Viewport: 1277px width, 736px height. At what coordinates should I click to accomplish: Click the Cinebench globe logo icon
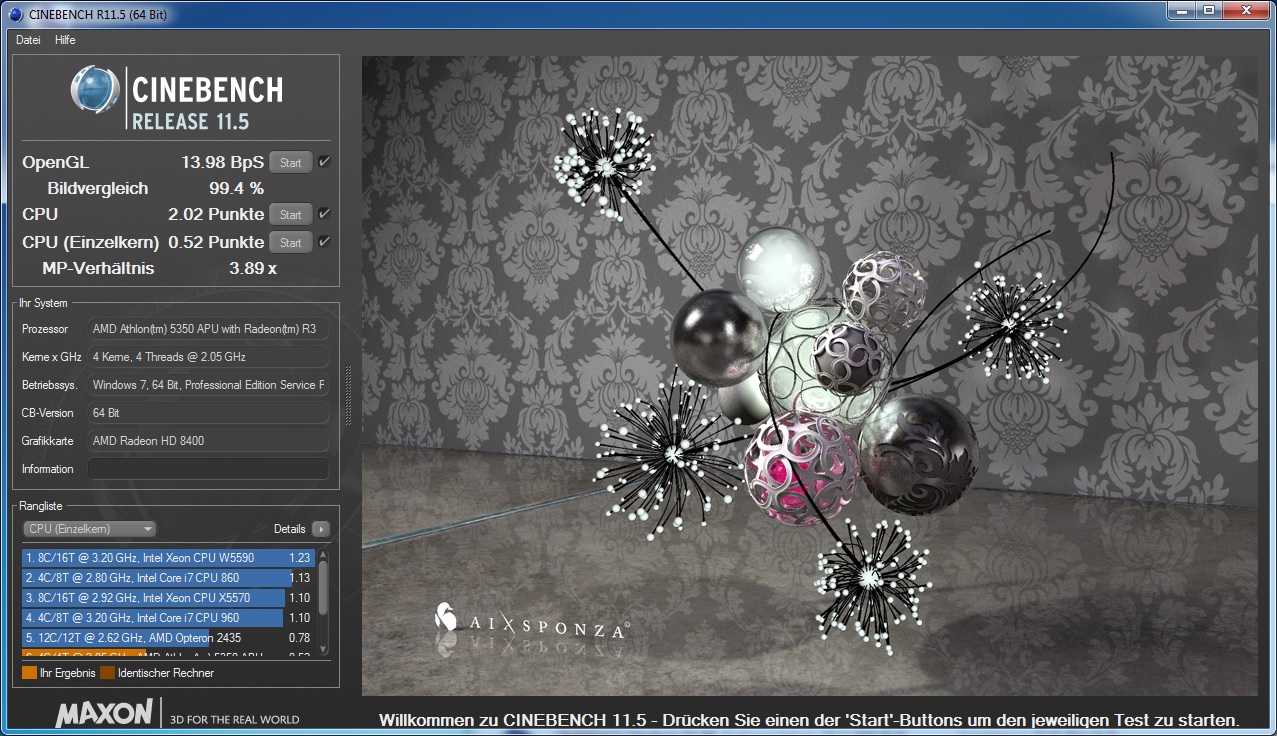(x=95, y=91)
